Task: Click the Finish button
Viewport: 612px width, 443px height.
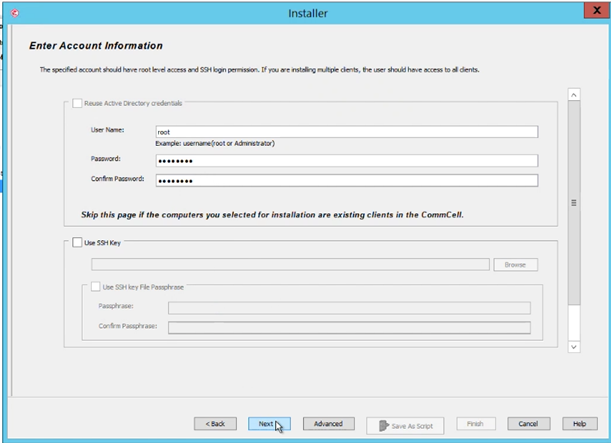Action: 475,423
